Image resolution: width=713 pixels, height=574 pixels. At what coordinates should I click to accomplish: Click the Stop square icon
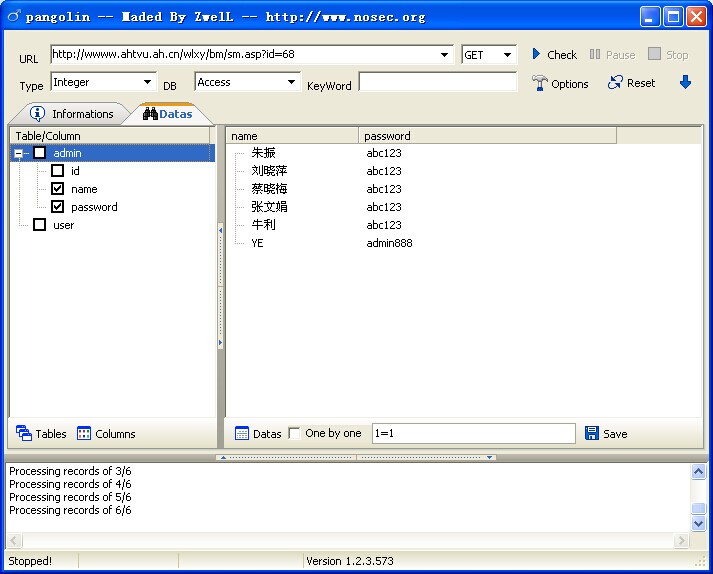pyautogui.click(x=654, y=54)
